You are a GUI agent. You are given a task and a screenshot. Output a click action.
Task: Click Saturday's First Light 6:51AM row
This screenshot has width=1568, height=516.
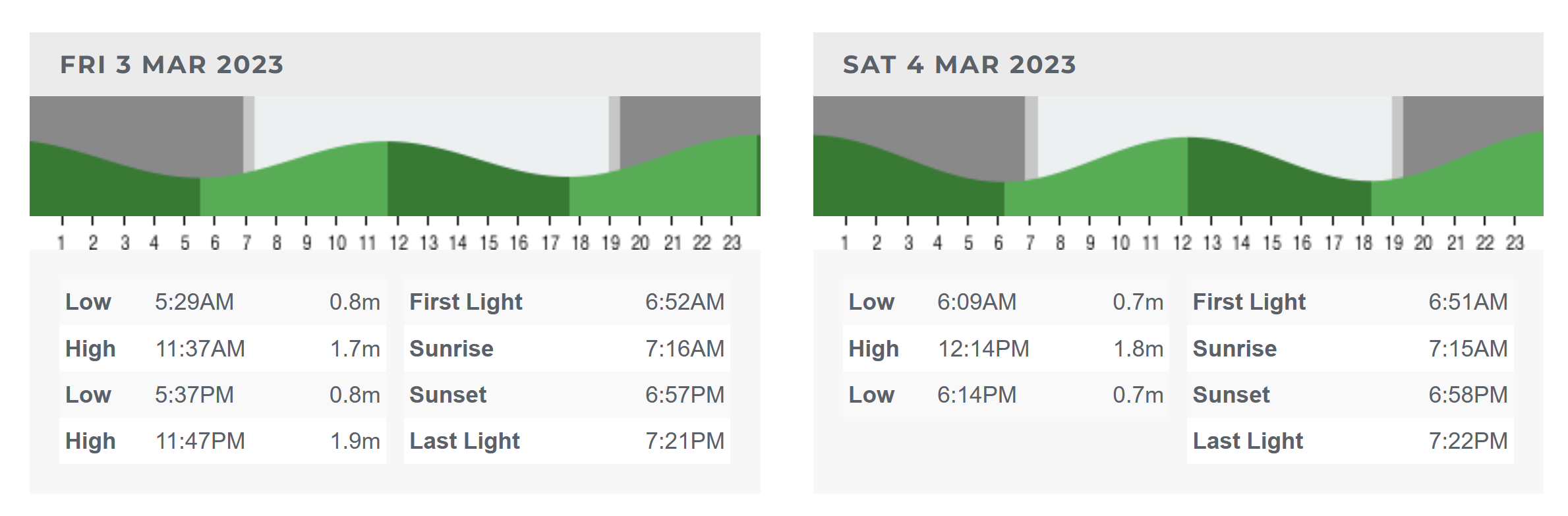[1350, 302]
